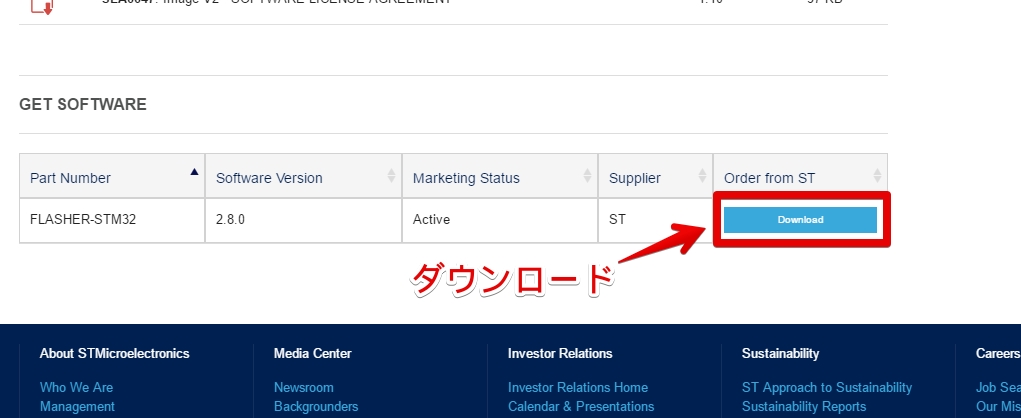Click the Order from ST header

click(800, 176)
